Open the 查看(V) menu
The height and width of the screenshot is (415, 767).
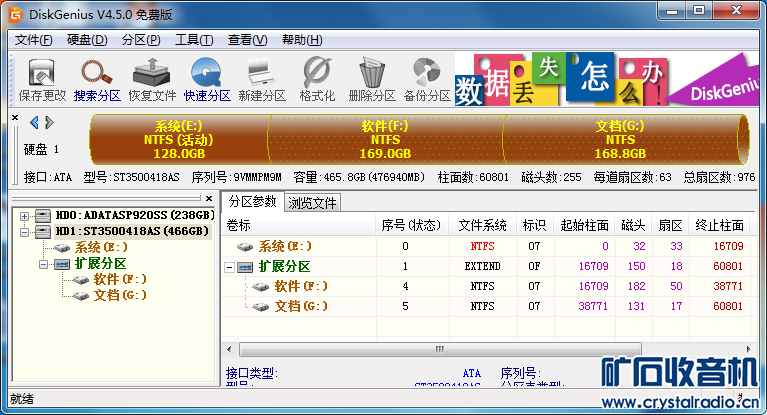[248, 40]
